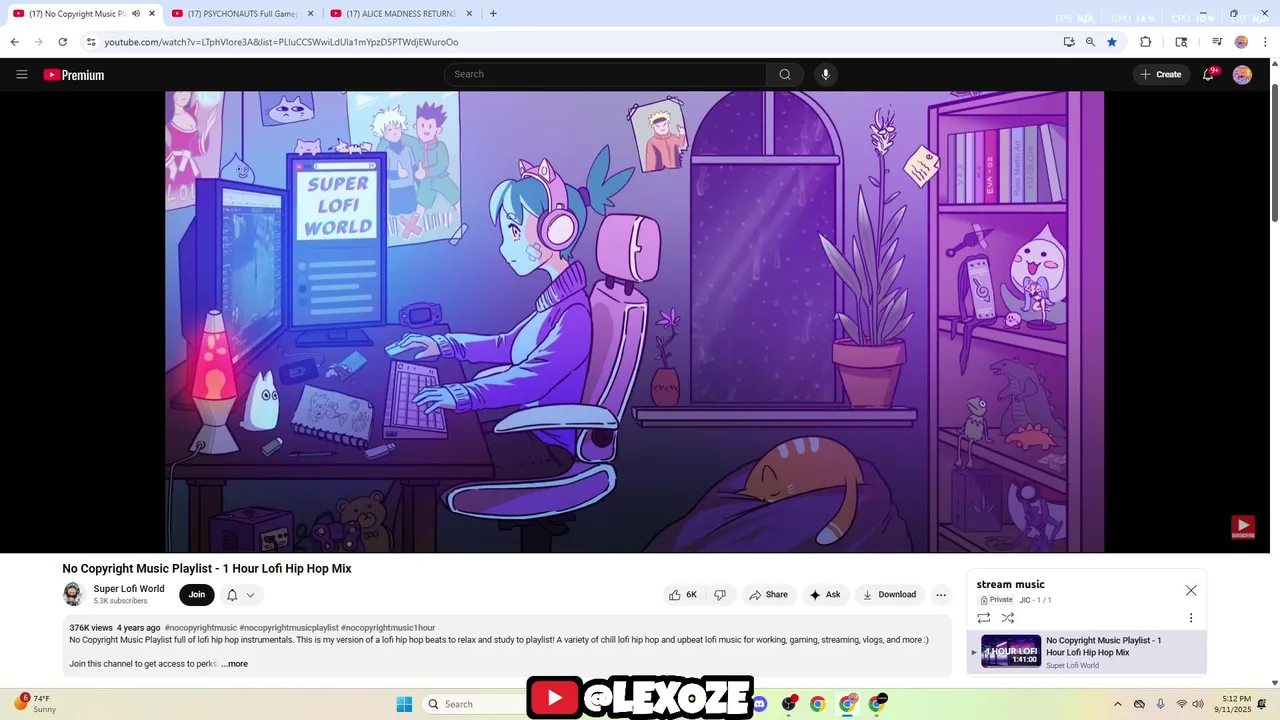Open Chrome extensions puzzle icon
Image resolution: width=1280 pixels, height=720 pixels.
(x=1146, y=42)
